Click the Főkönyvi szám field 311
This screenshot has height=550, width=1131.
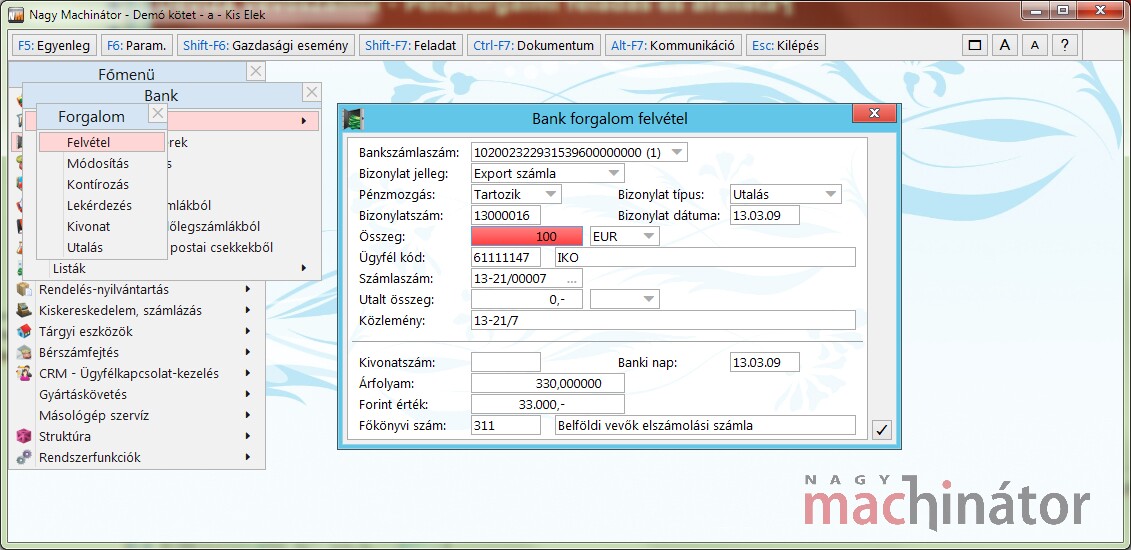506,425
